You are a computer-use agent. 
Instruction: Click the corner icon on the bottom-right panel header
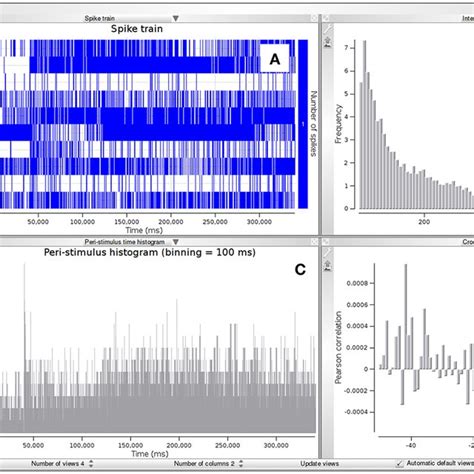coord(326,242)
